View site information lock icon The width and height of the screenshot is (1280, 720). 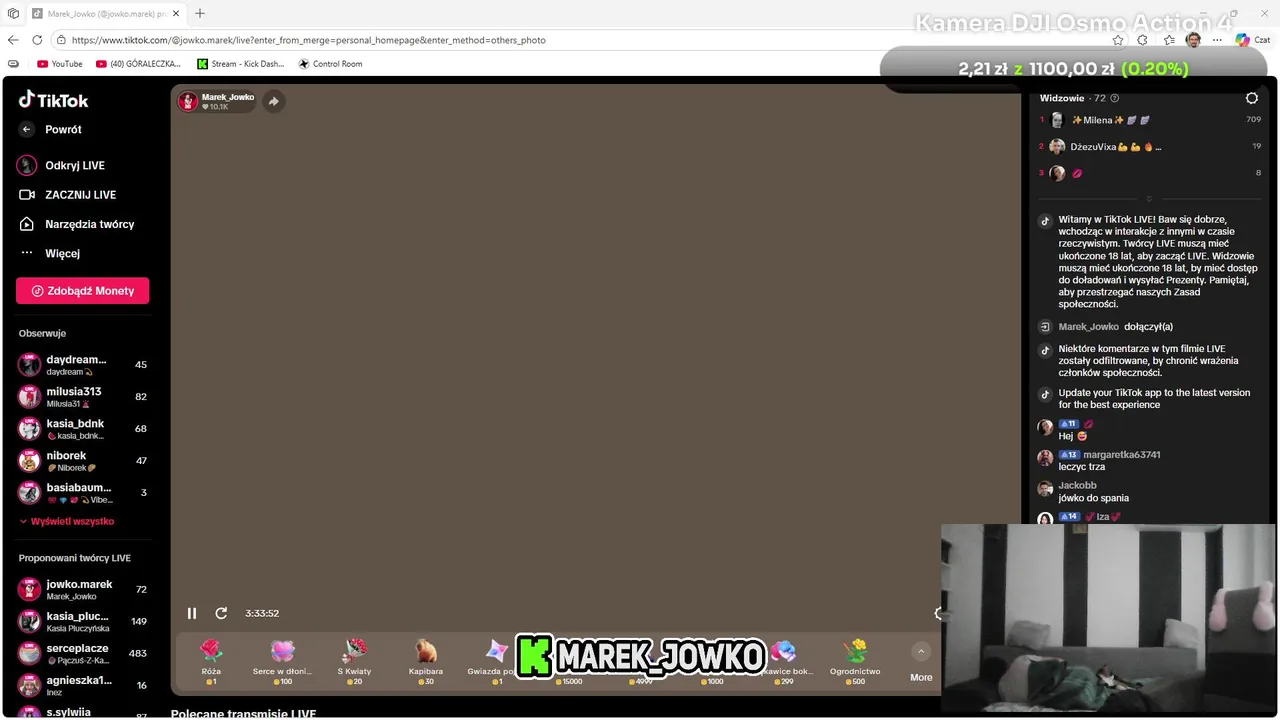pos(61,40)
